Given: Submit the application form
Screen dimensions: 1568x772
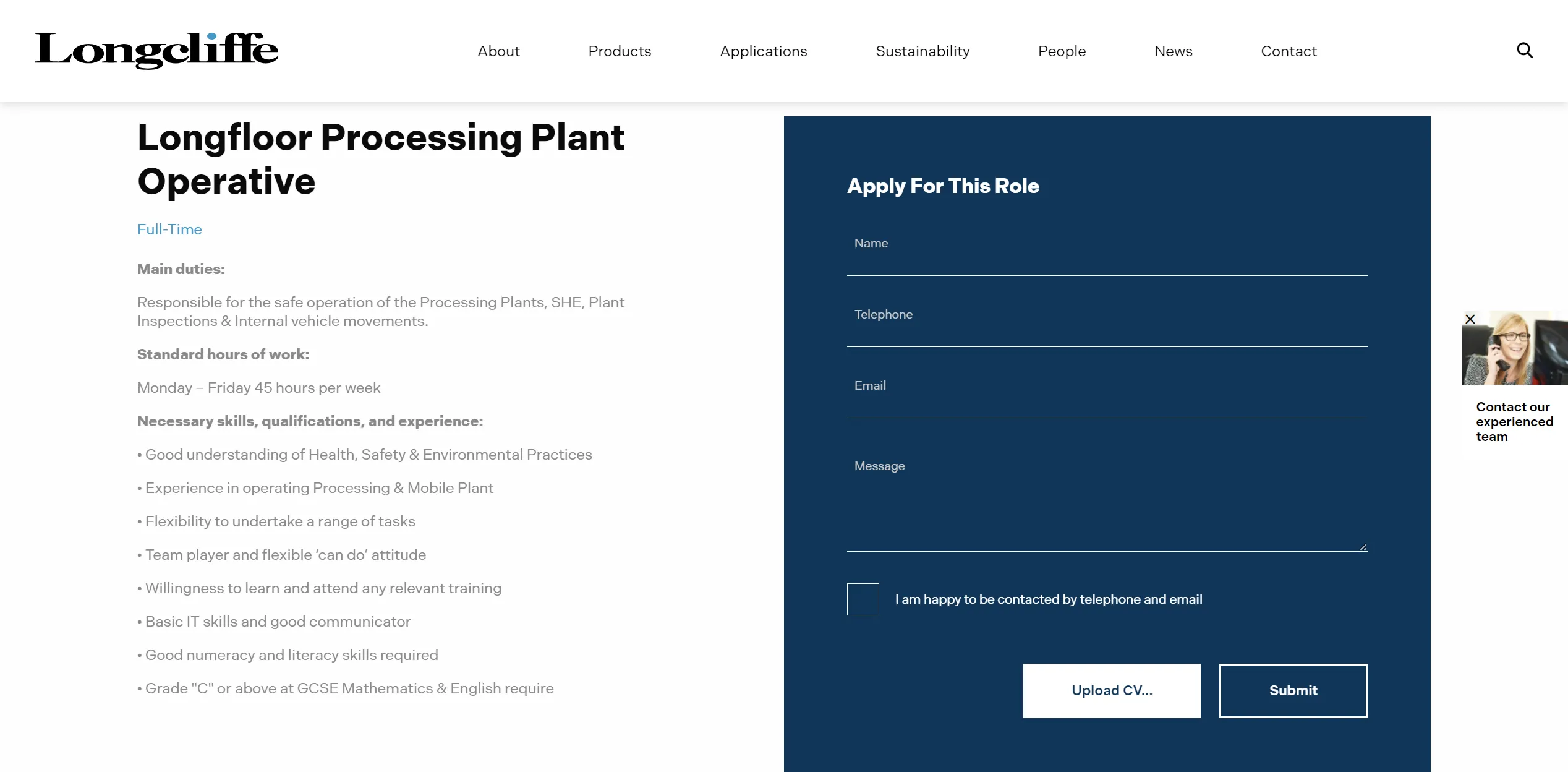Looking at the screenshot, I should click(1292, 690).
